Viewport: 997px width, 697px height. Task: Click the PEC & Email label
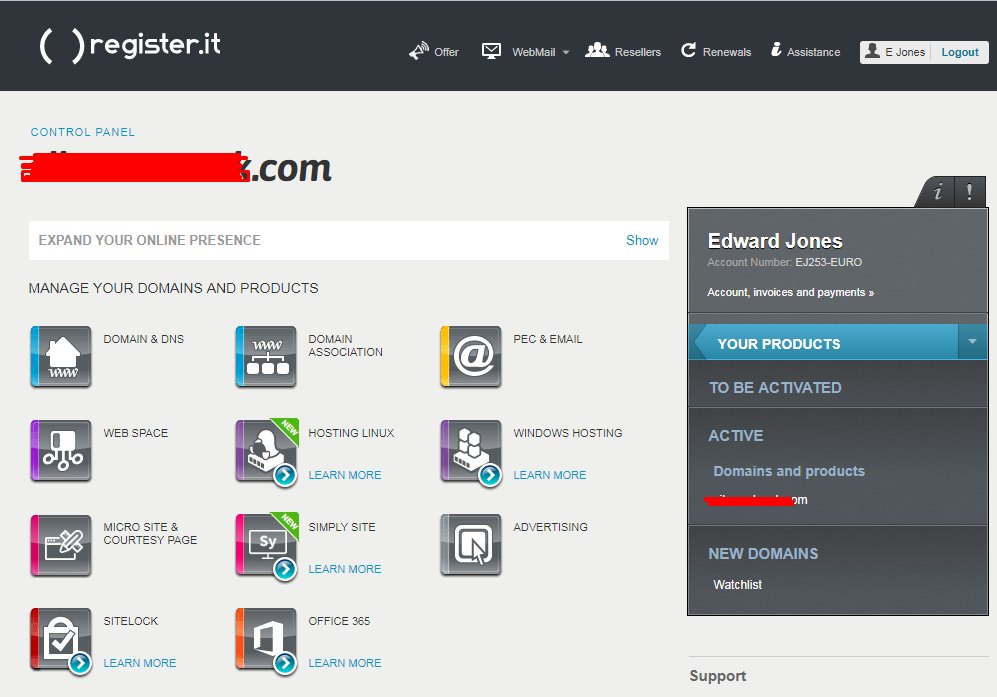[x=547, y=339]
